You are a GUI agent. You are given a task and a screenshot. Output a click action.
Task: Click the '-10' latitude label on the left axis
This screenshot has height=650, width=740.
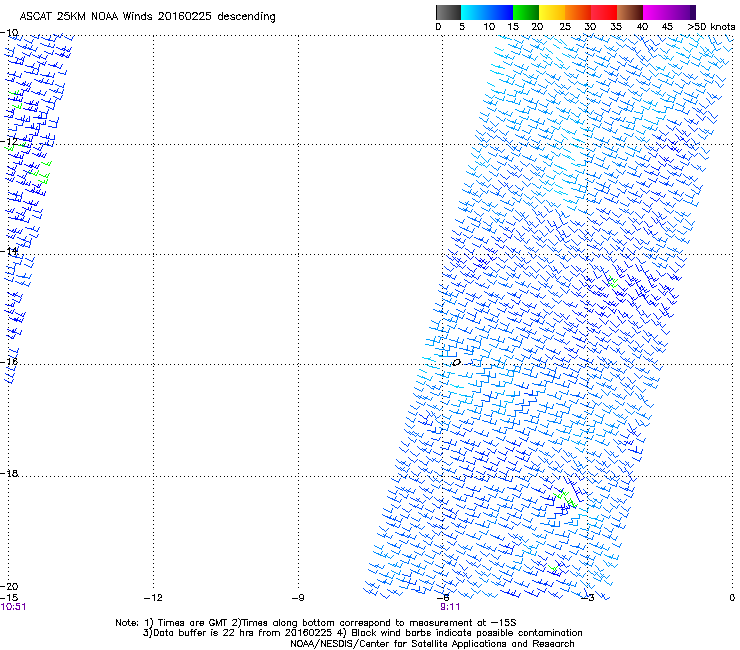coord(9,33)
